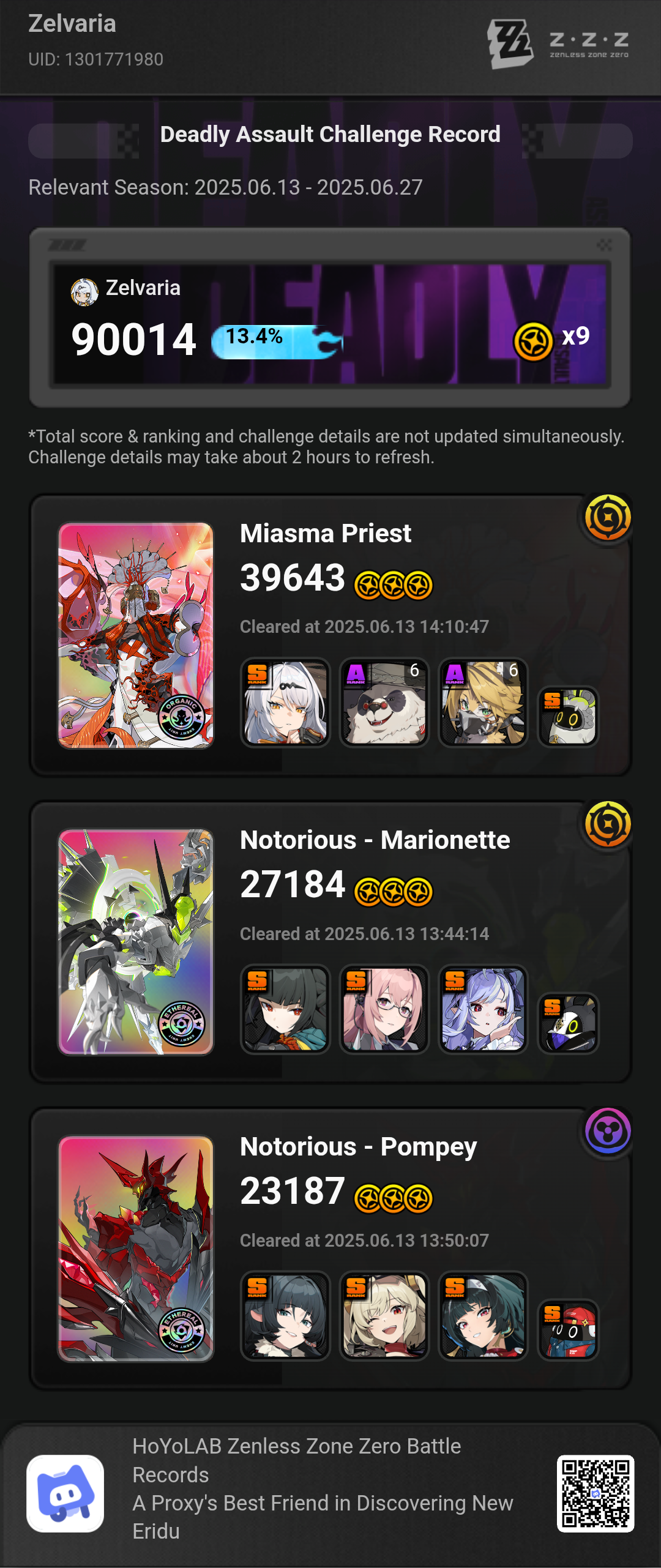Screen dimensions: 661x1568
Task: Click the HoYoLAB blue mascot app icon
Action: coord(65,1493)
